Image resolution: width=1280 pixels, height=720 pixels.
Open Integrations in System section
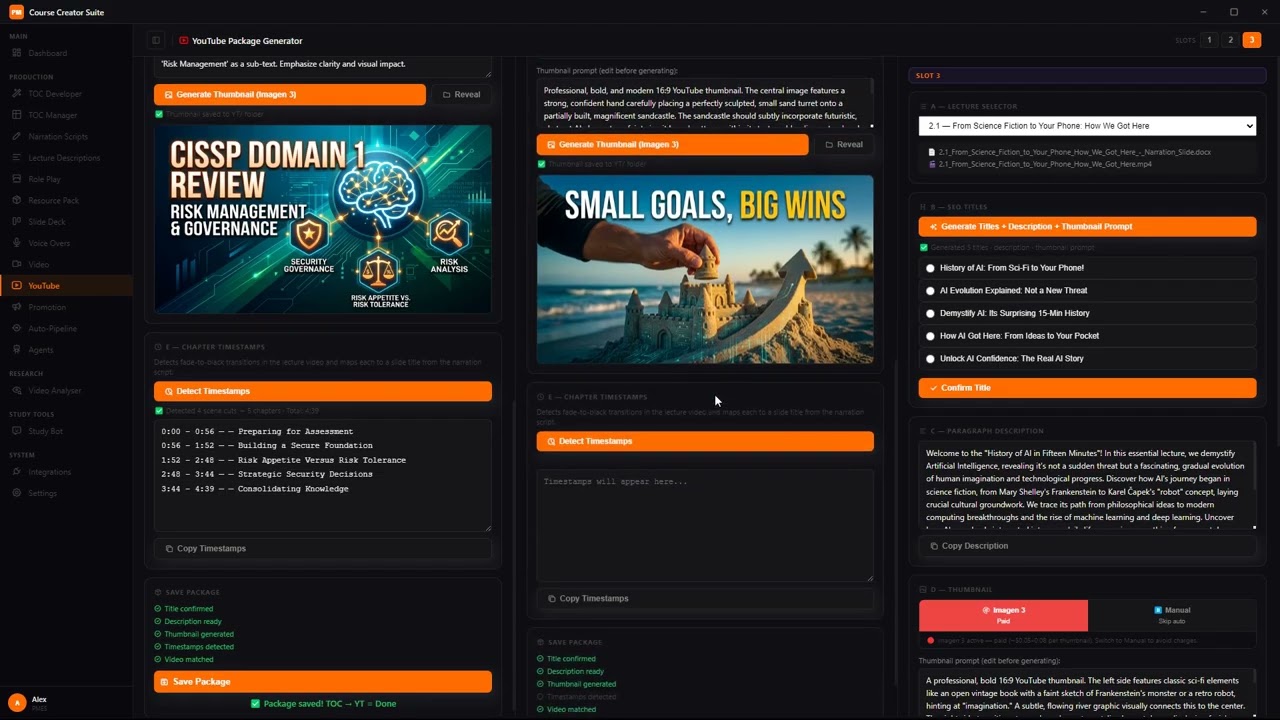[50, 472]
